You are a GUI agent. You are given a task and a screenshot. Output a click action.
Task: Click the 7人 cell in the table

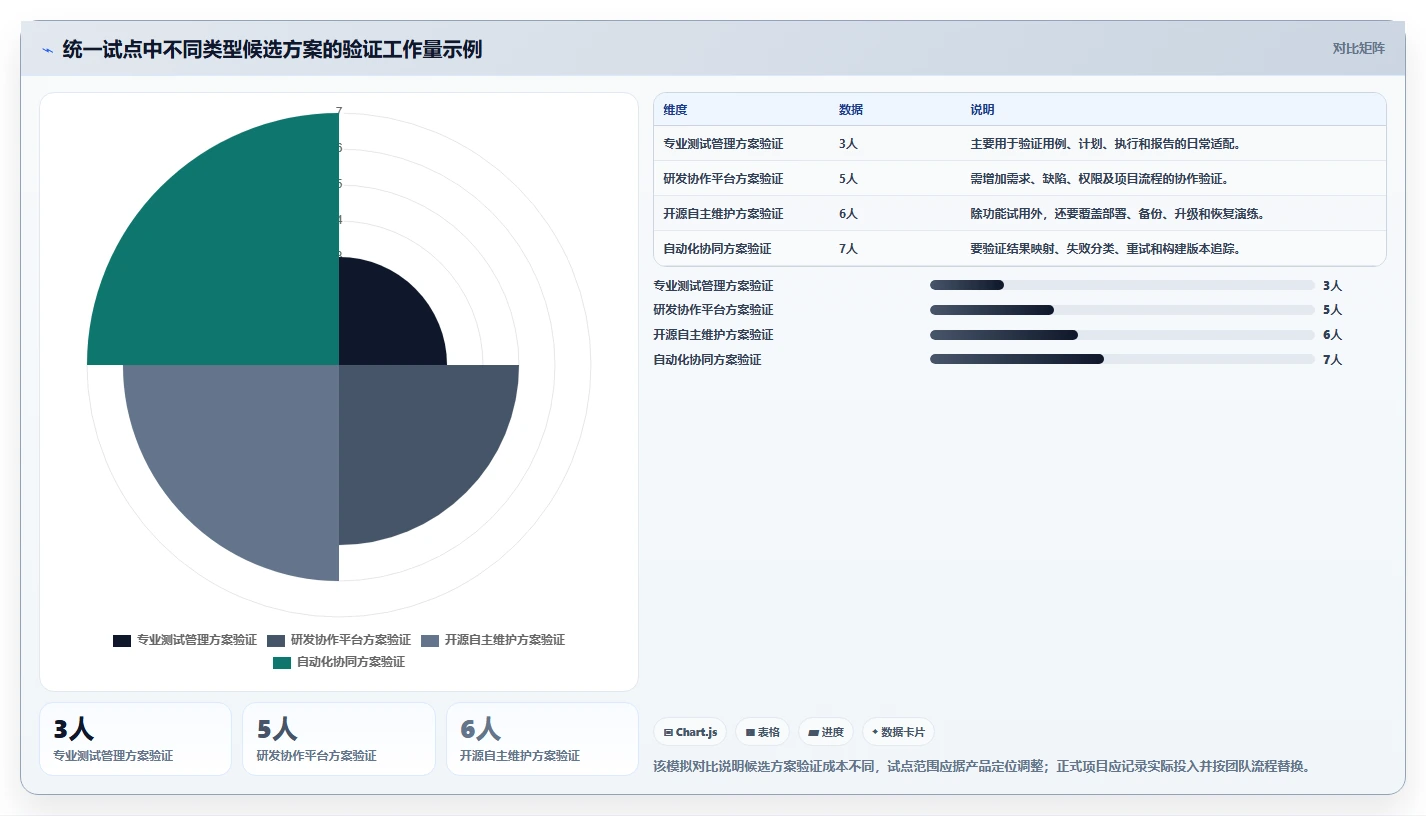click(x=848, y=249)
